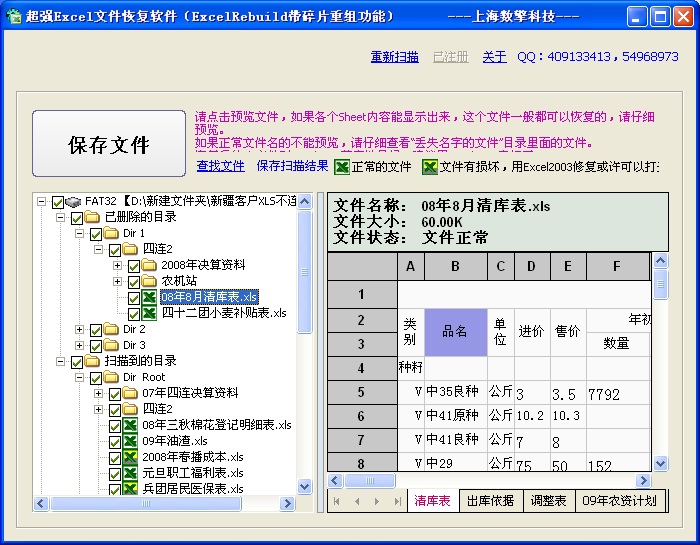This screenshot has height=545, width=700.
Task: Click the Excel icon of 四十二团小麦补贴表.xls
Action: [x=149, y=313]
